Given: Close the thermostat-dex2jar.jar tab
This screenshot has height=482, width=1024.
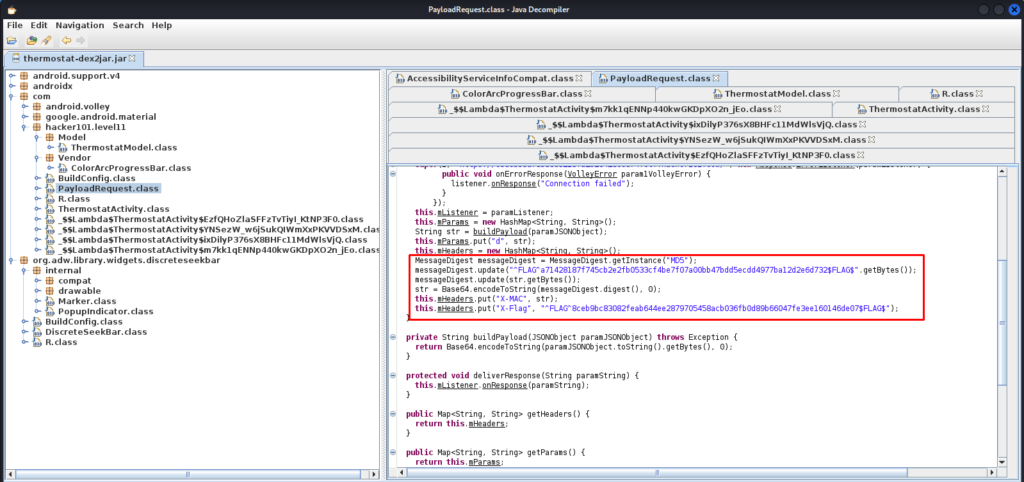Looking at the screenshot, I should coord(132,58).
